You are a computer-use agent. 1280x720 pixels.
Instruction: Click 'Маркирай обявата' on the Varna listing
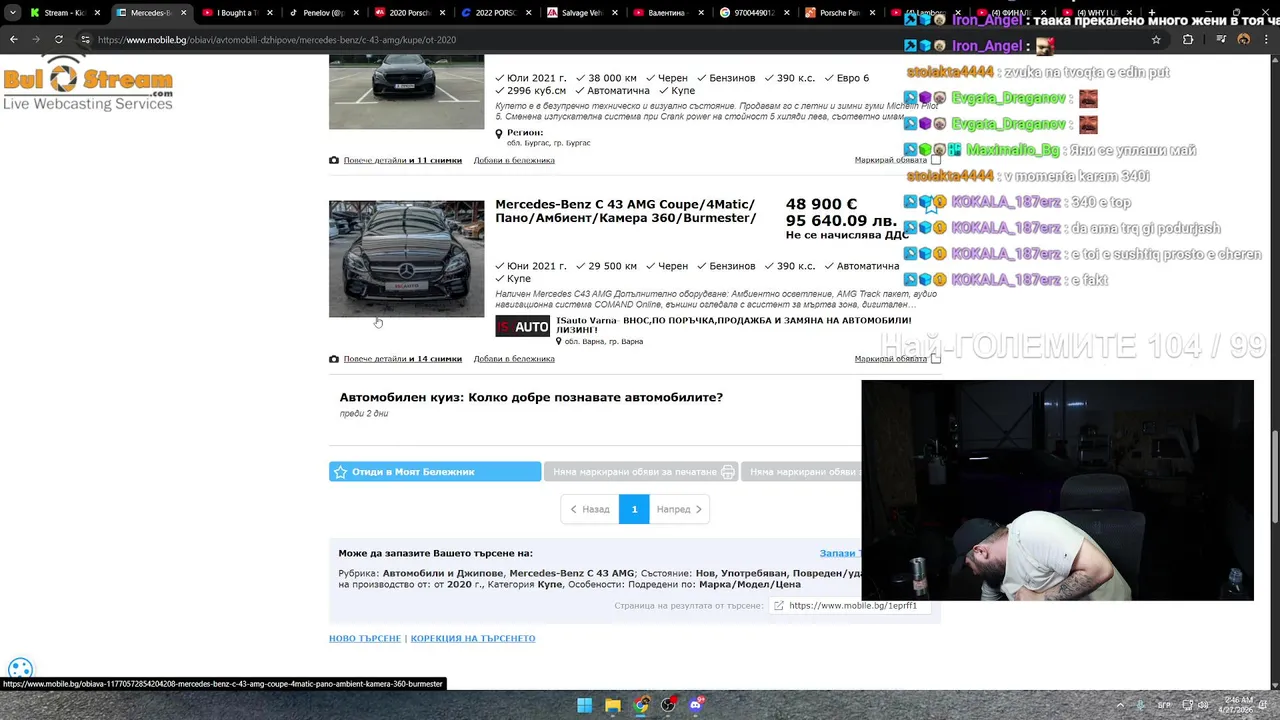pos(890,358)
